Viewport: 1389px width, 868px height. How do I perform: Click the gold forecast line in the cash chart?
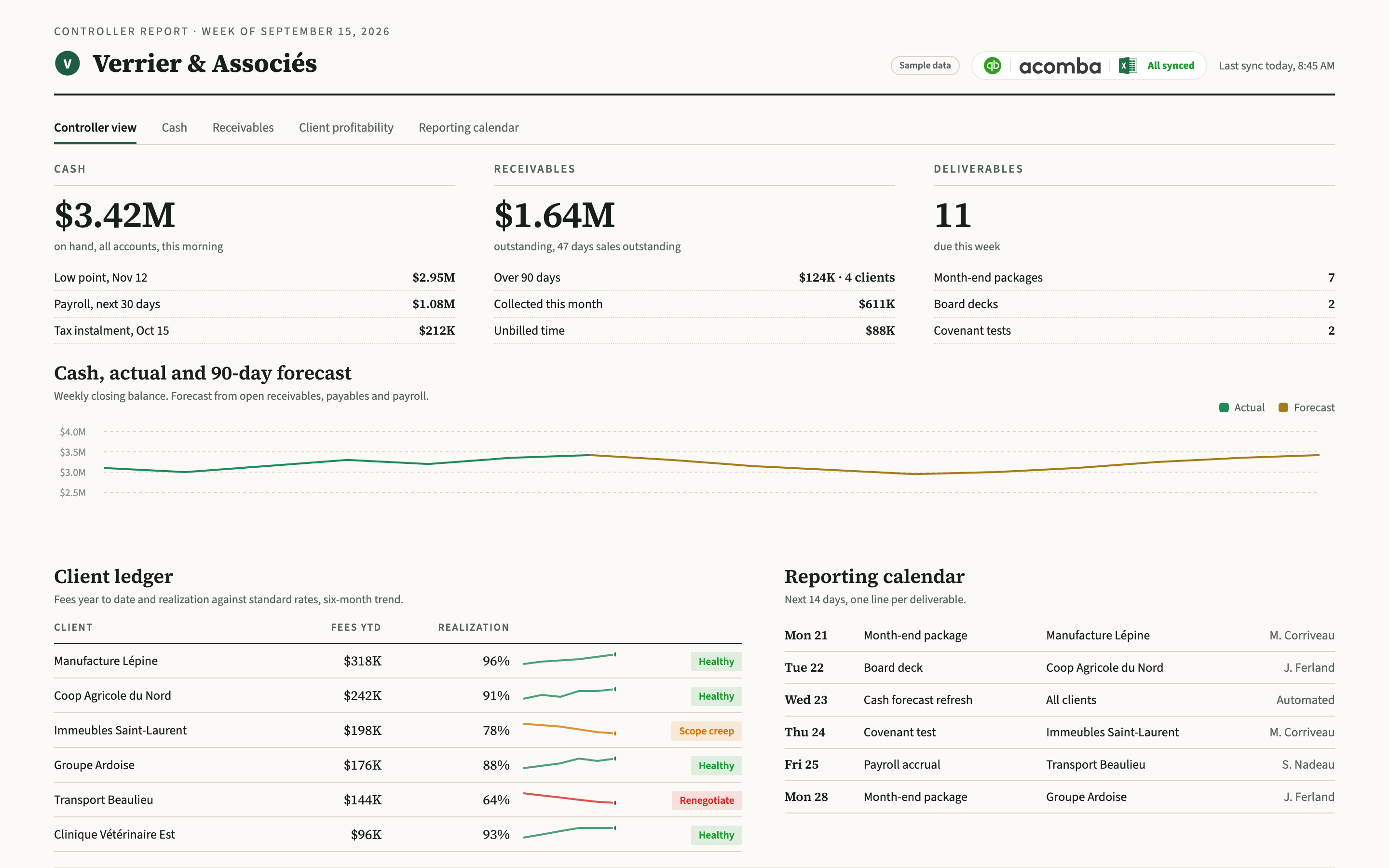point(954,464)
